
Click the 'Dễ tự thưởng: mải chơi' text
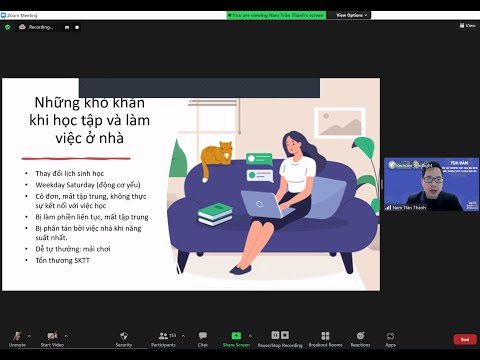point(73,249)
